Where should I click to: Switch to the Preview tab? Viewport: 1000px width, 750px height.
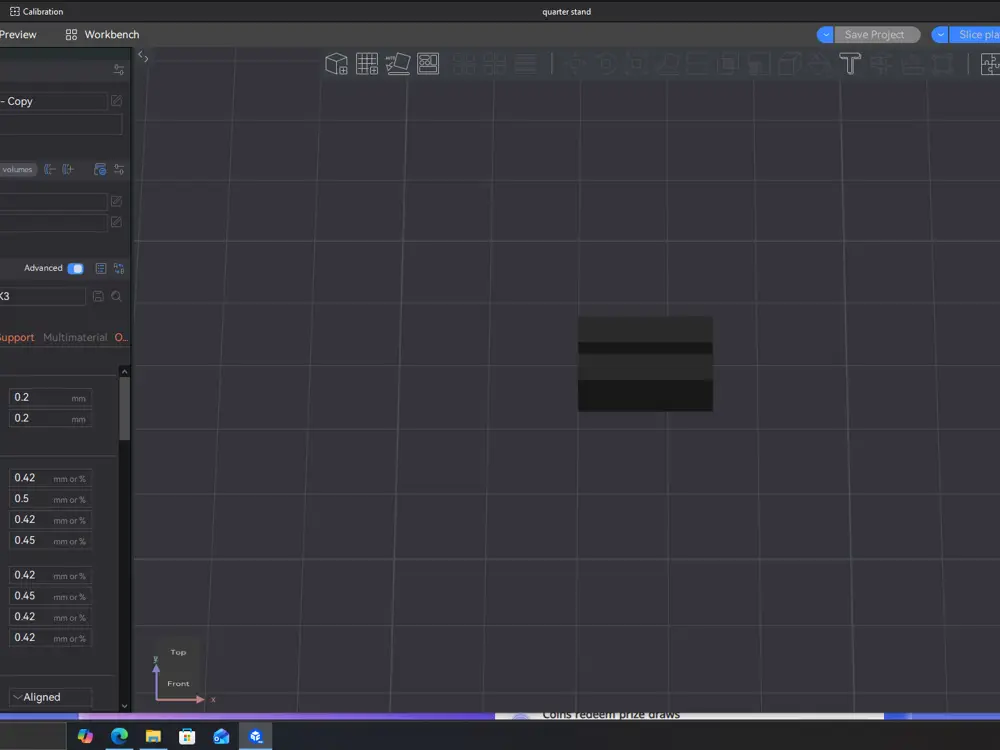click(18, 34)
